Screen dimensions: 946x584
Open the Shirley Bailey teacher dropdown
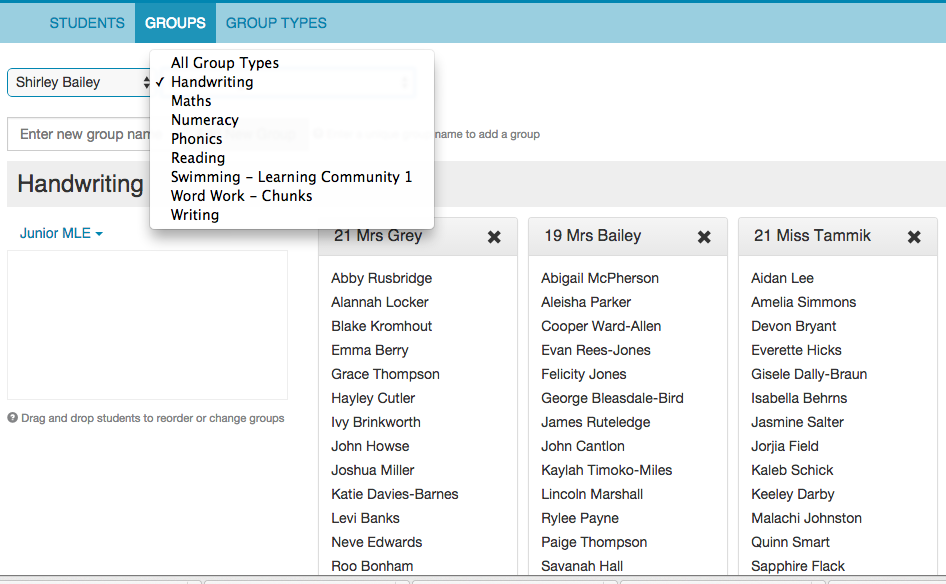(80, 82)
